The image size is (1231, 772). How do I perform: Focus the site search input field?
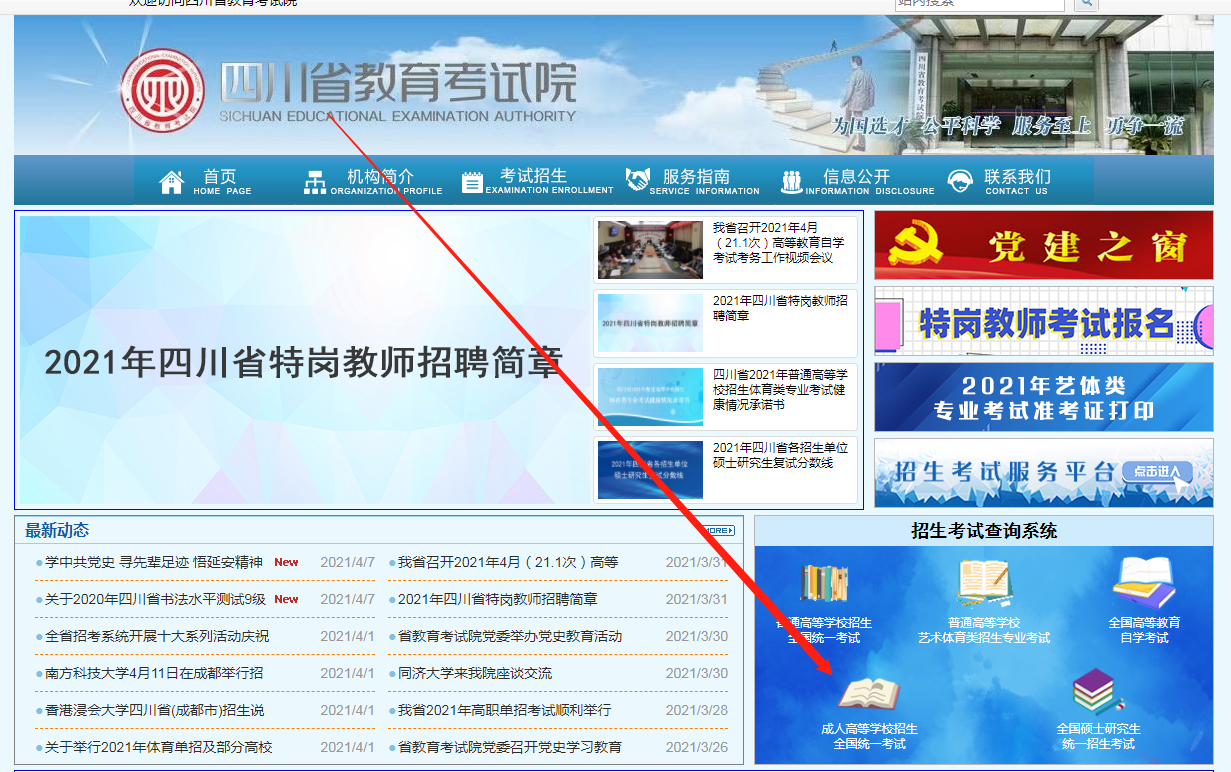pyautogui.click(x=980, y=4)
